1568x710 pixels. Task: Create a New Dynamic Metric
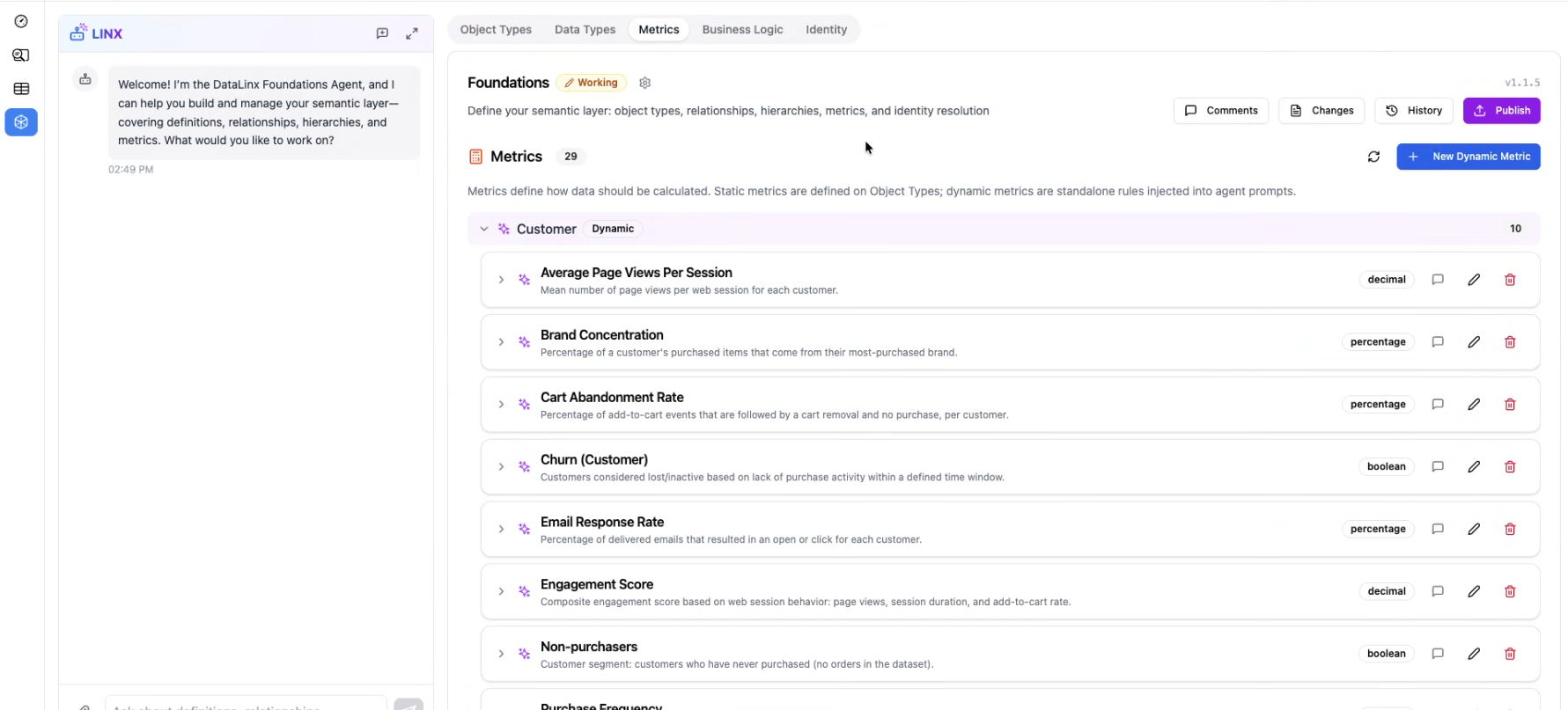1468,157
